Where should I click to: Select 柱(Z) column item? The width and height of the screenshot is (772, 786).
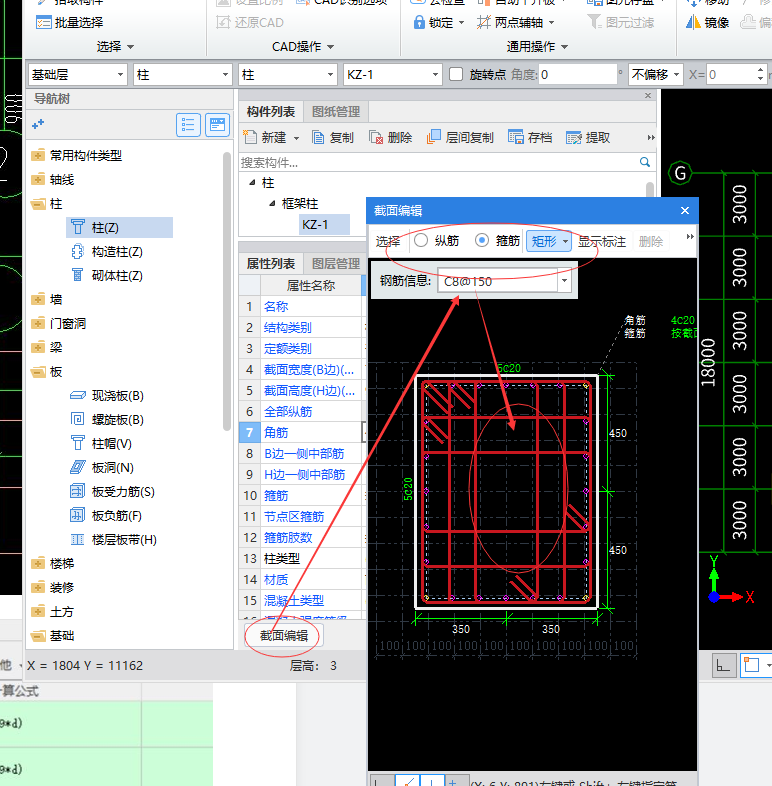click(119, 228)
